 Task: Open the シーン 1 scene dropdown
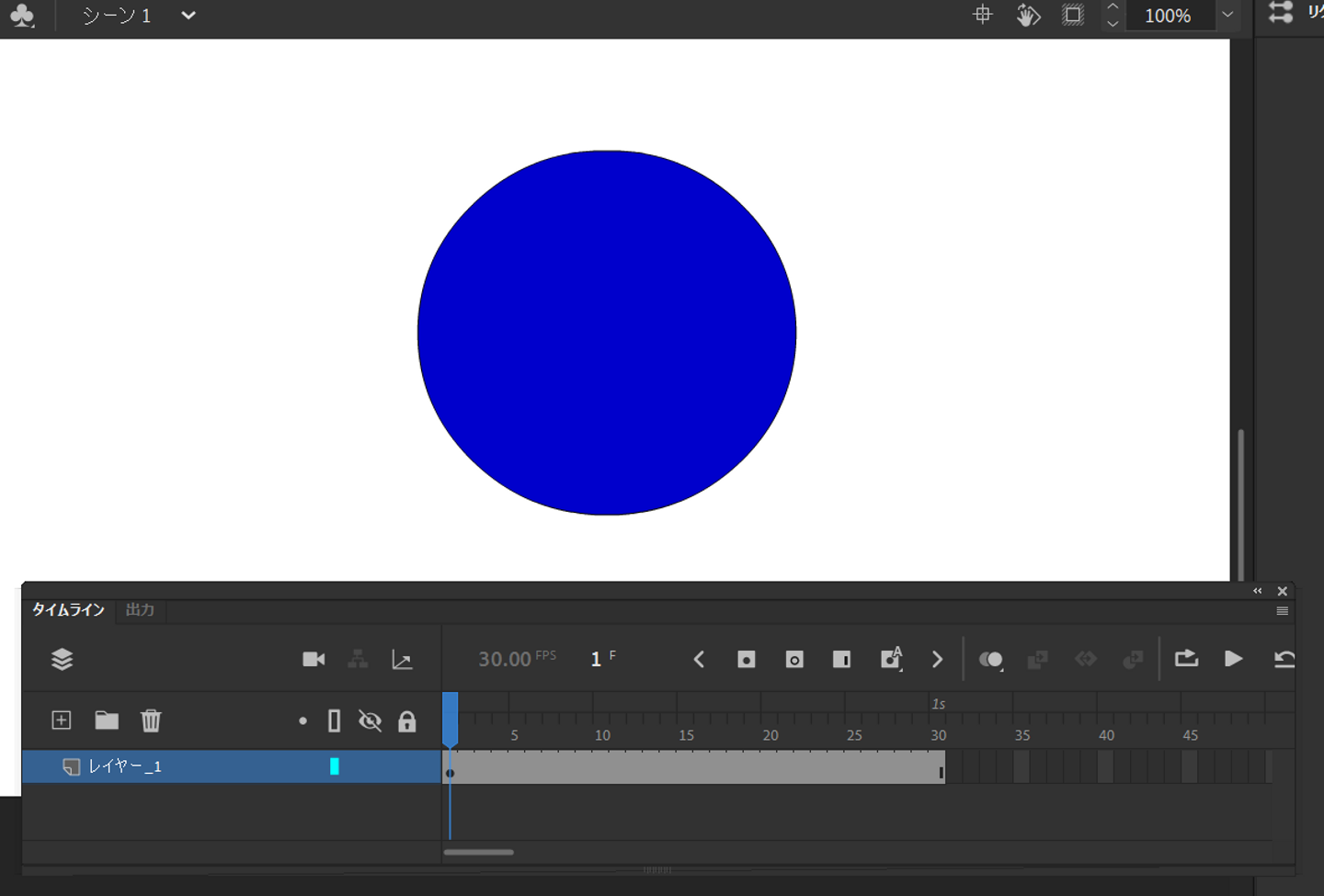[x=188, y=16]
